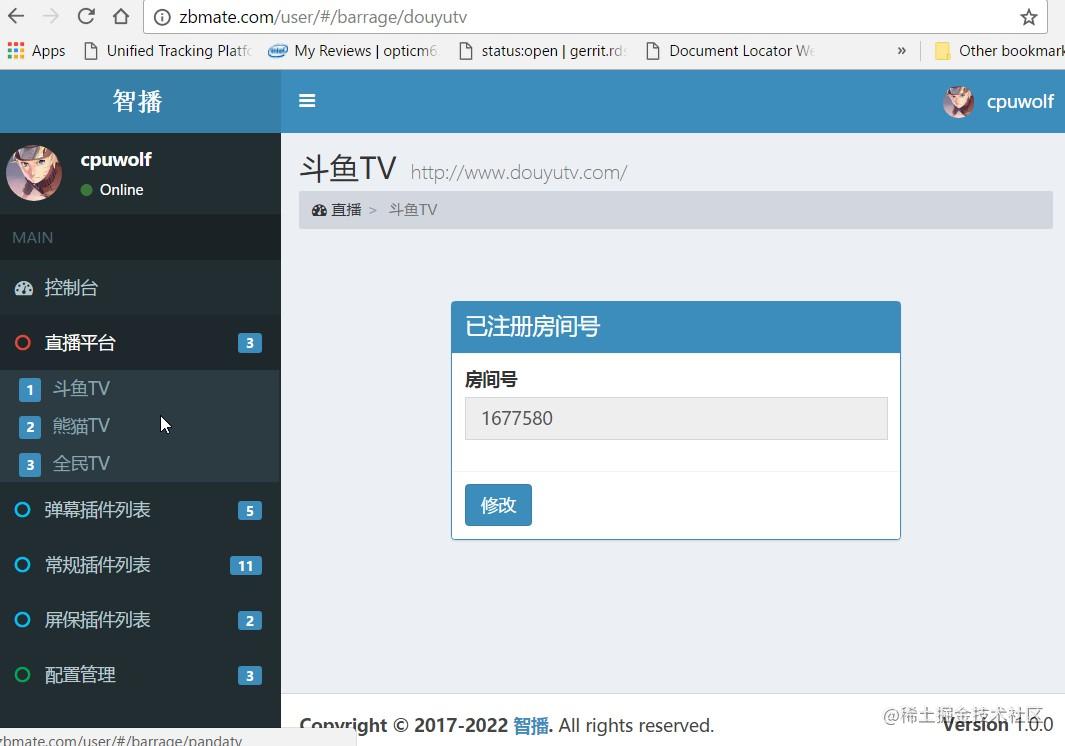Click 已注册房间号 panel header

(x=676, y=327)
